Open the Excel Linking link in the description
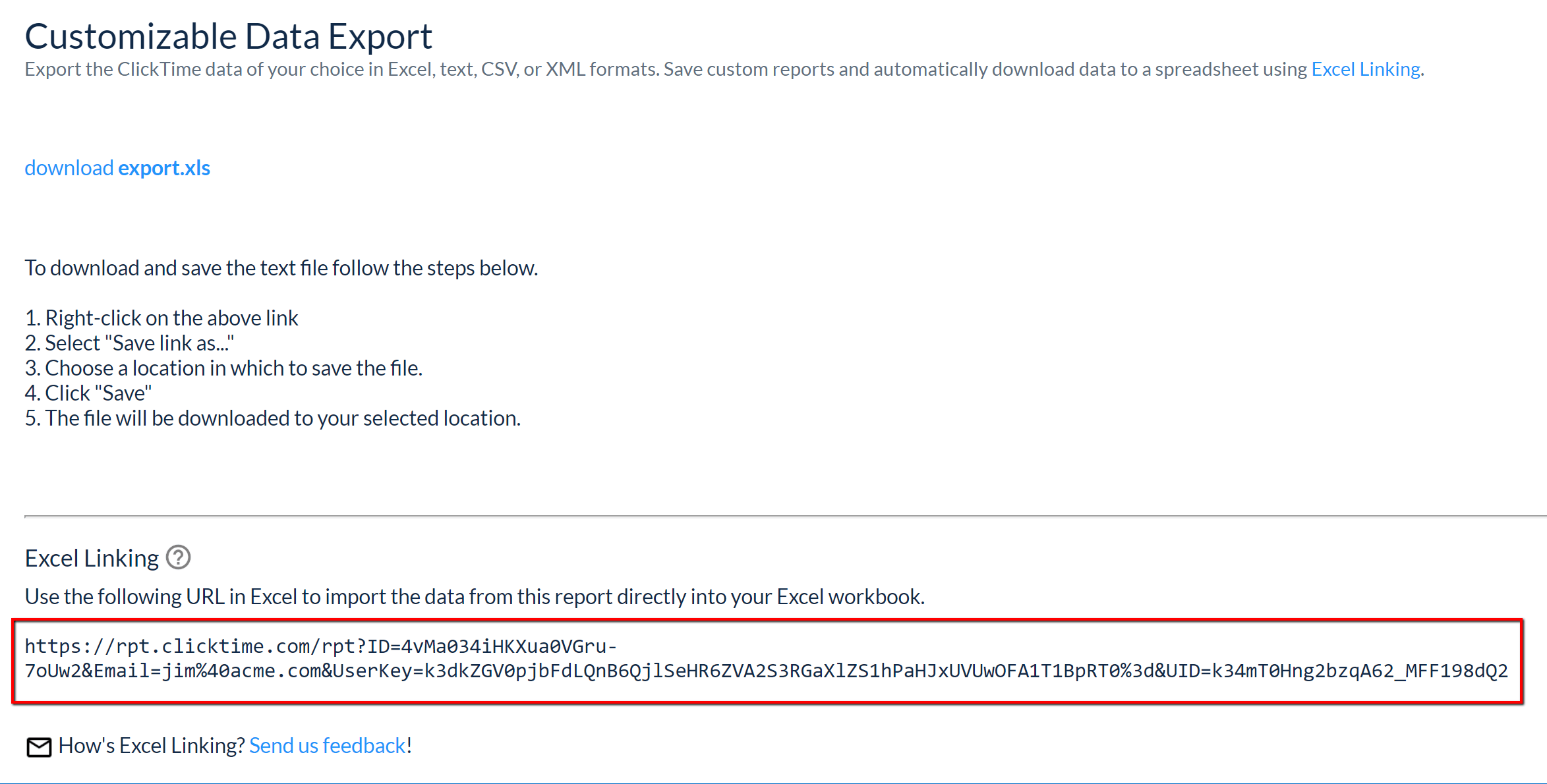 click(1366, 69)
